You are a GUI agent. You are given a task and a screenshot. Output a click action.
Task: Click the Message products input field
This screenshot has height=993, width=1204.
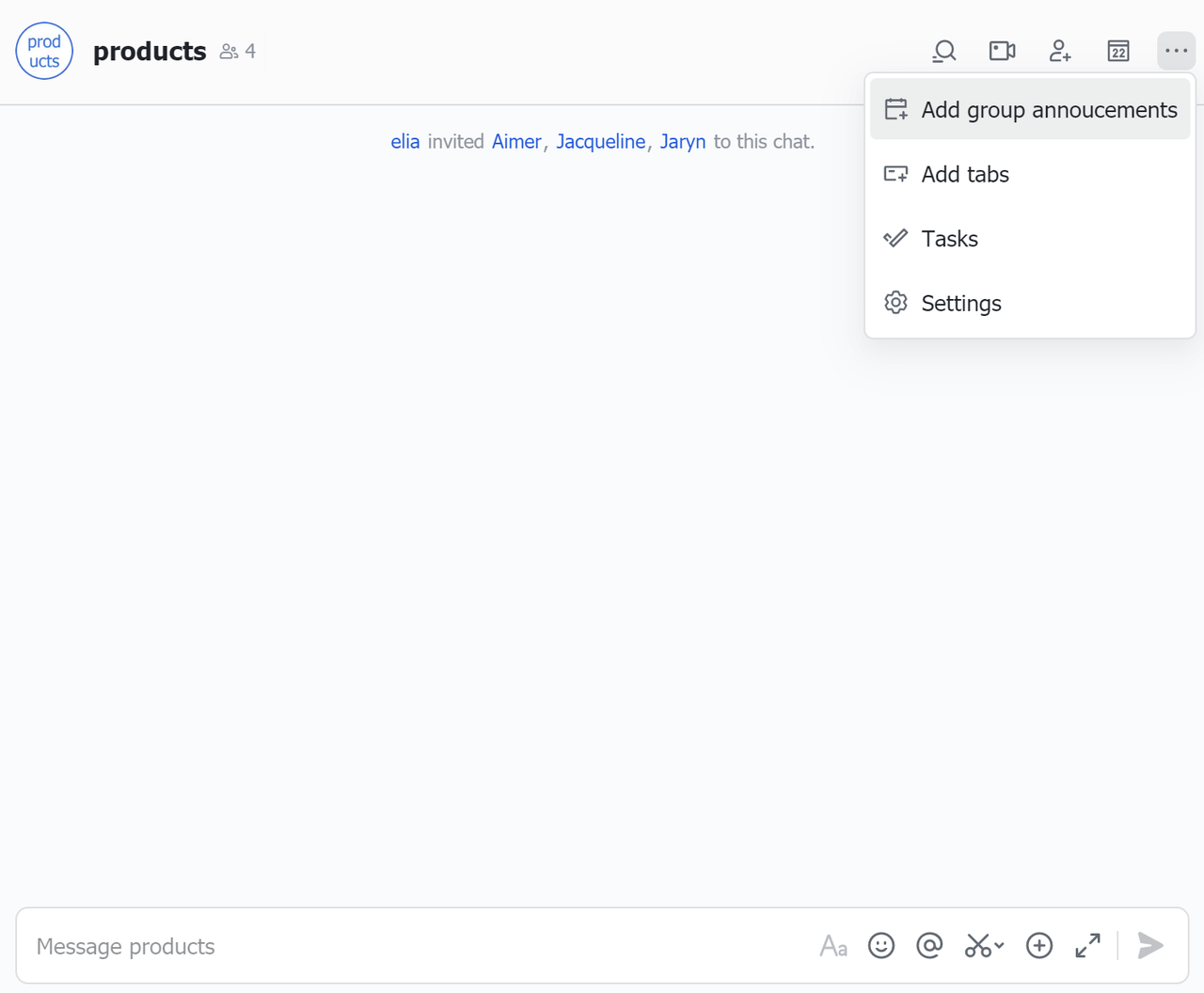(414, 946)
